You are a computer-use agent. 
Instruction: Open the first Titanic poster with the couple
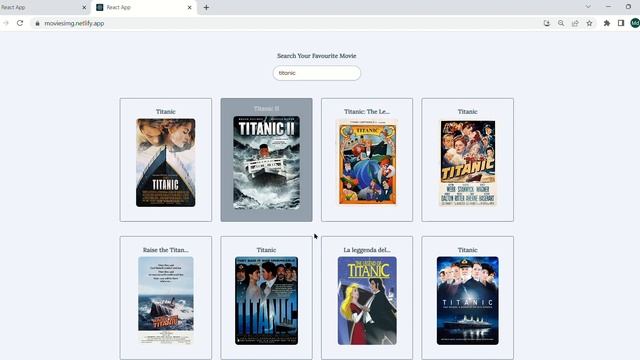166,162
